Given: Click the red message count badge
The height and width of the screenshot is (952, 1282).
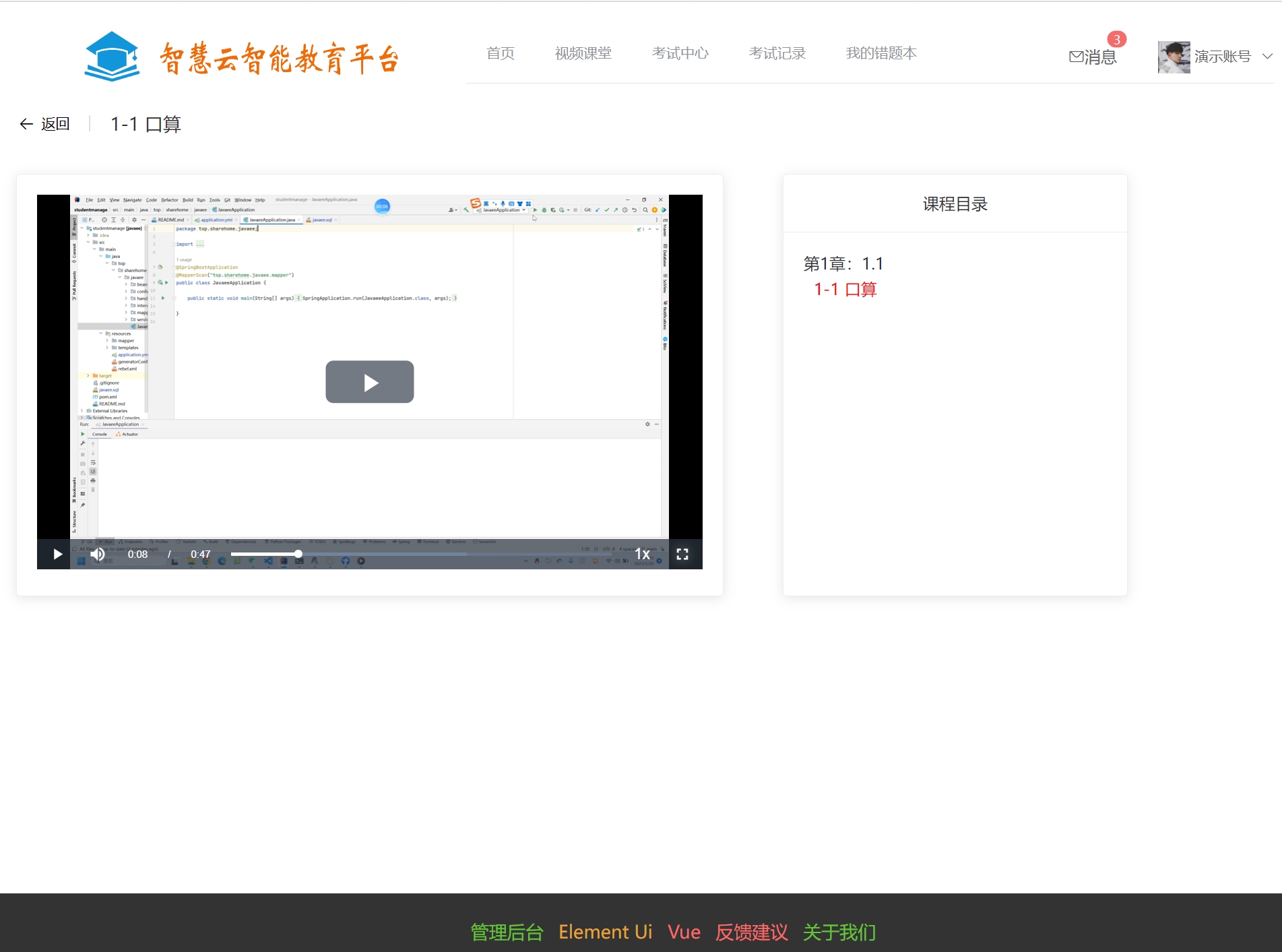Looking at the screenshot, I should [1116, 40].
